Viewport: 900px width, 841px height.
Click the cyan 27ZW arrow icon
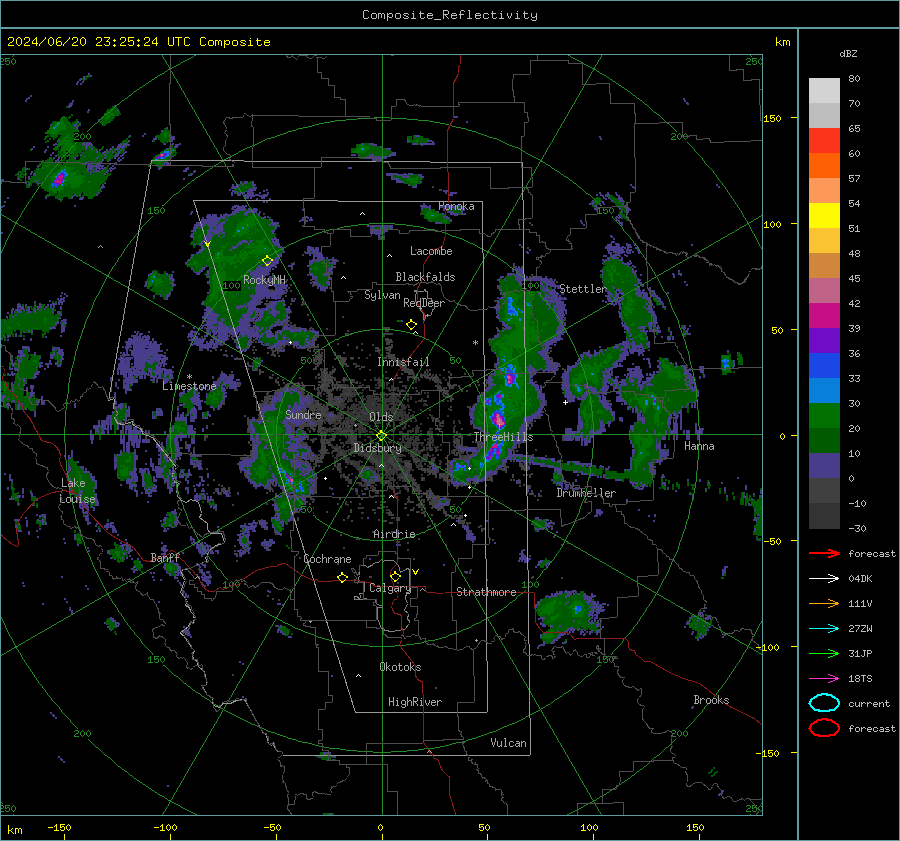[824, 628]
